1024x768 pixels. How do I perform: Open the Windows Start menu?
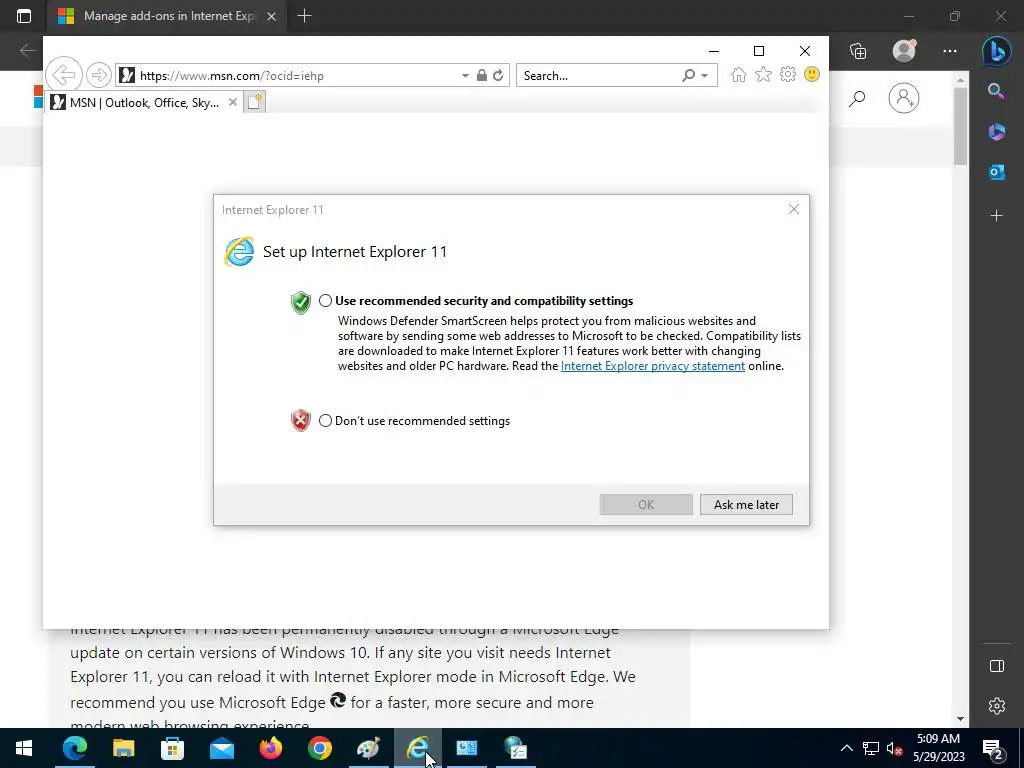pos(24,748)
